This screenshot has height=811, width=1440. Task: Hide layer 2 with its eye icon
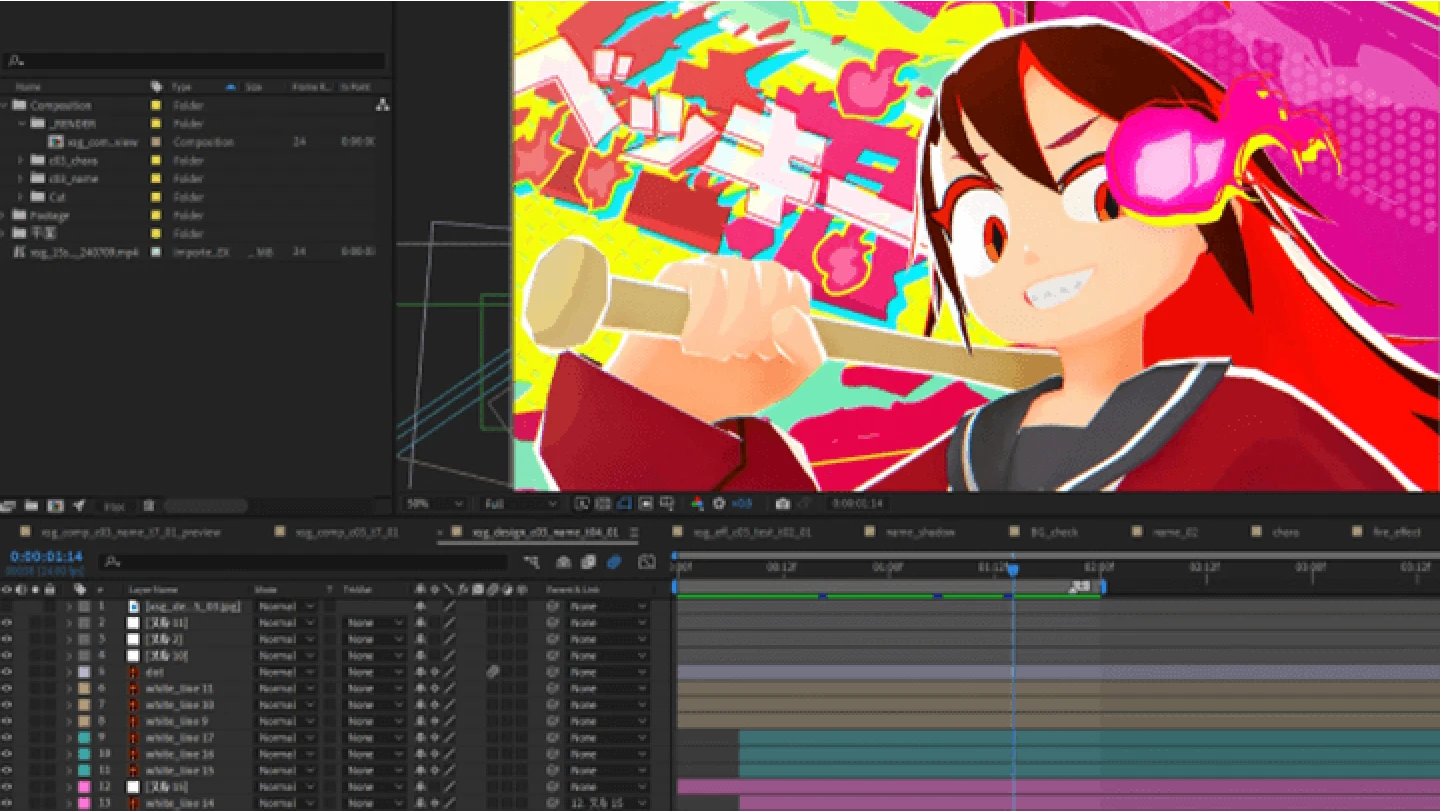pos(7,622)
